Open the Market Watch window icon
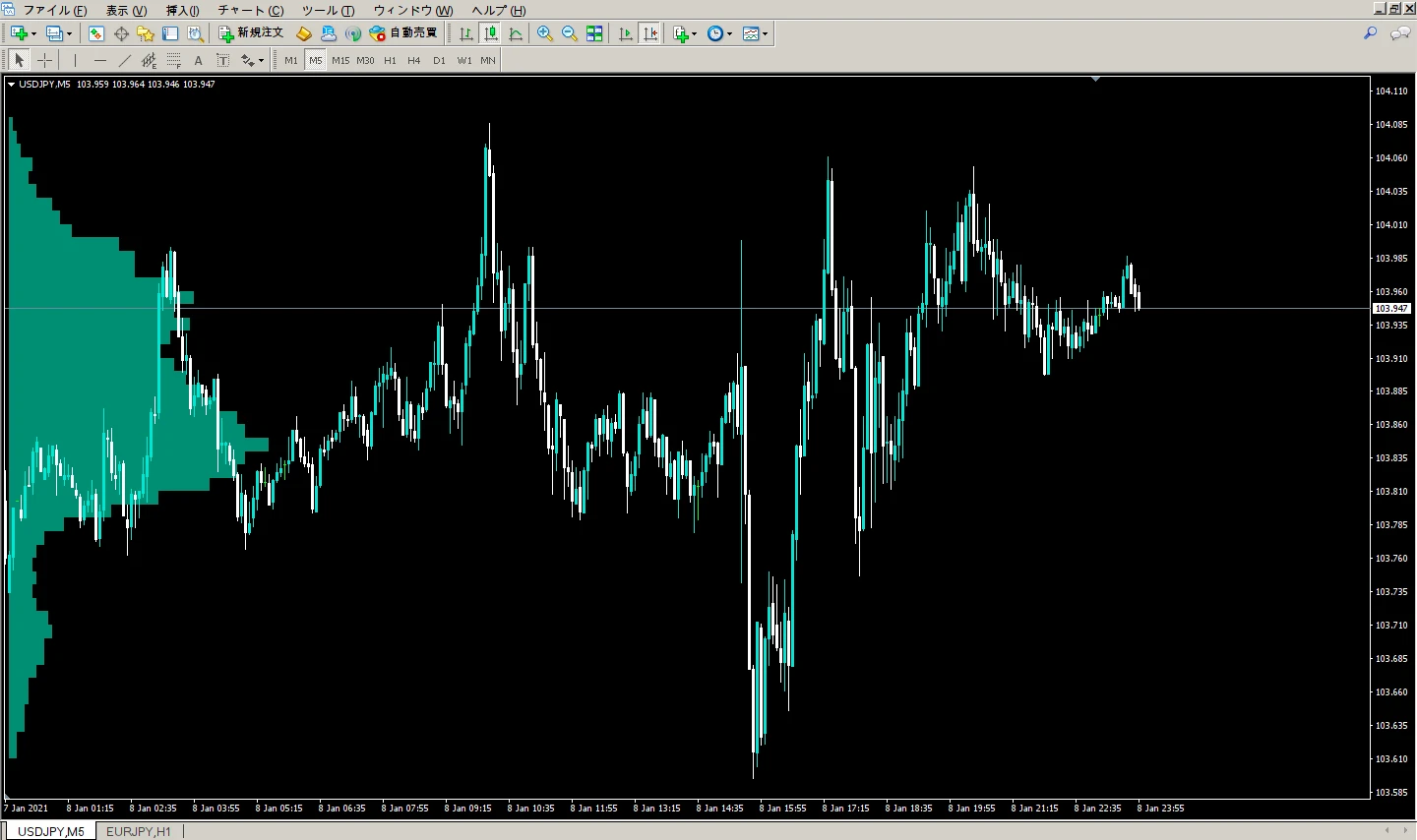Viewport: 1417px width, 840px height. [95, 33]
